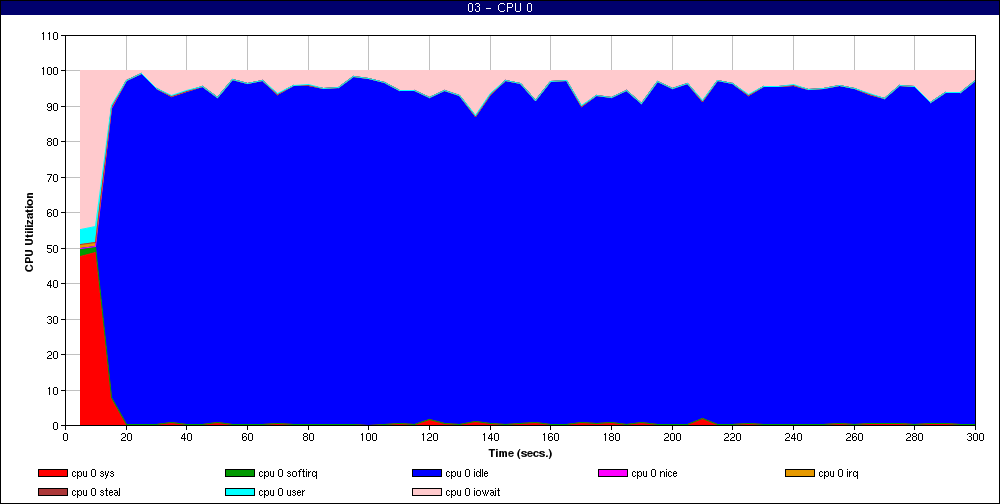Select the 'cpu 0 softirq' legend label
This screenshot has height=504, width=1000.
tap(288, 473)
